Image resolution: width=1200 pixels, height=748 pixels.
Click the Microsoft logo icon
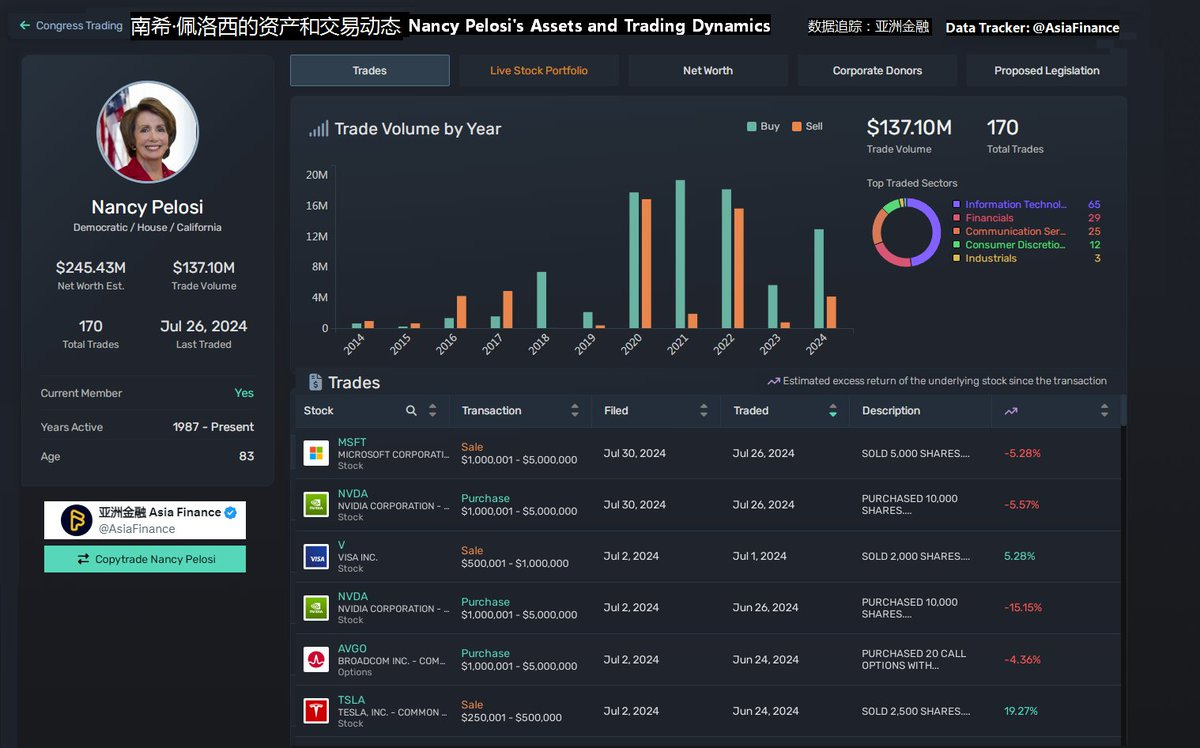click(316, 453)
